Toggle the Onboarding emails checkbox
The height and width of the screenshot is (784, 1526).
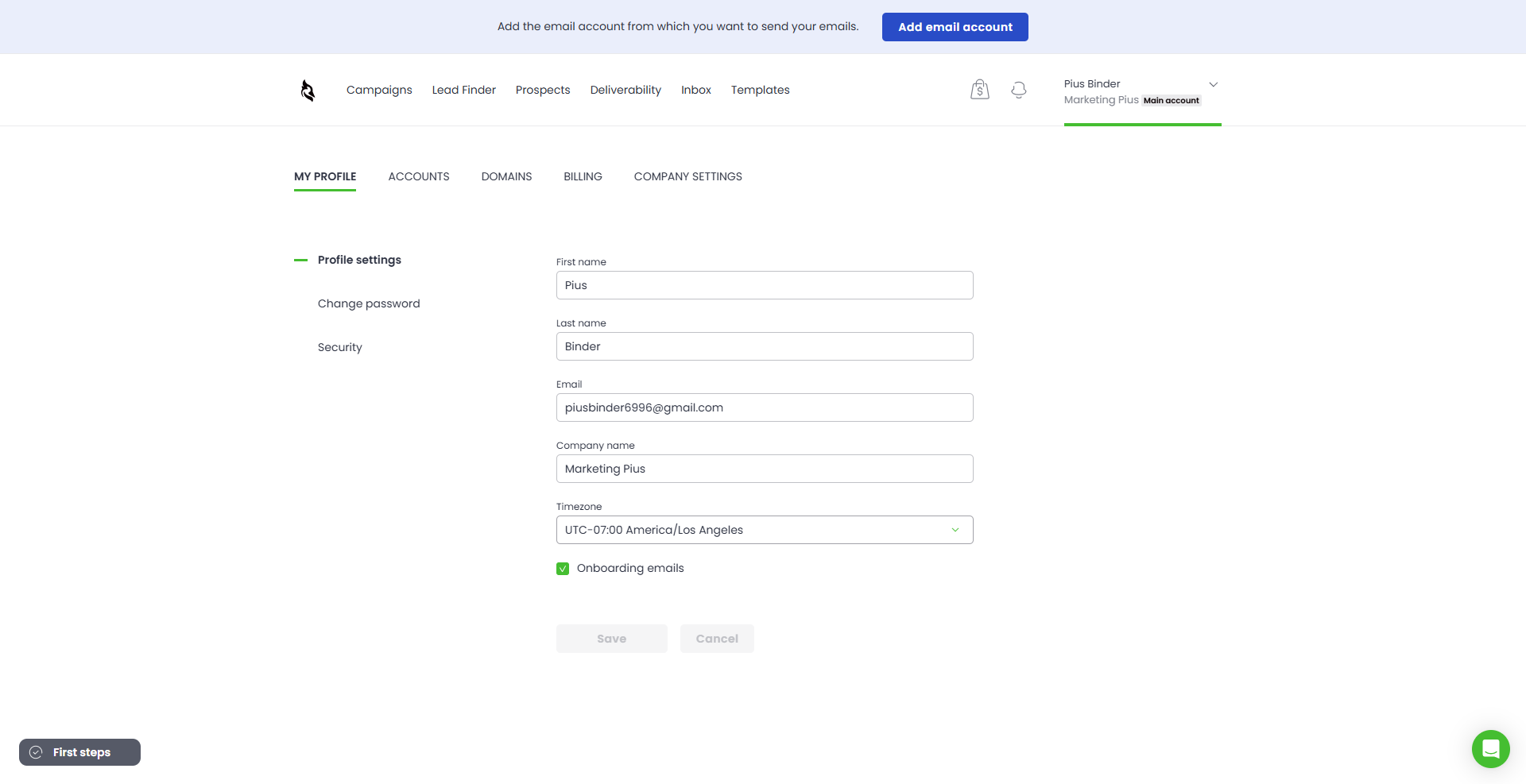(563, 569)
